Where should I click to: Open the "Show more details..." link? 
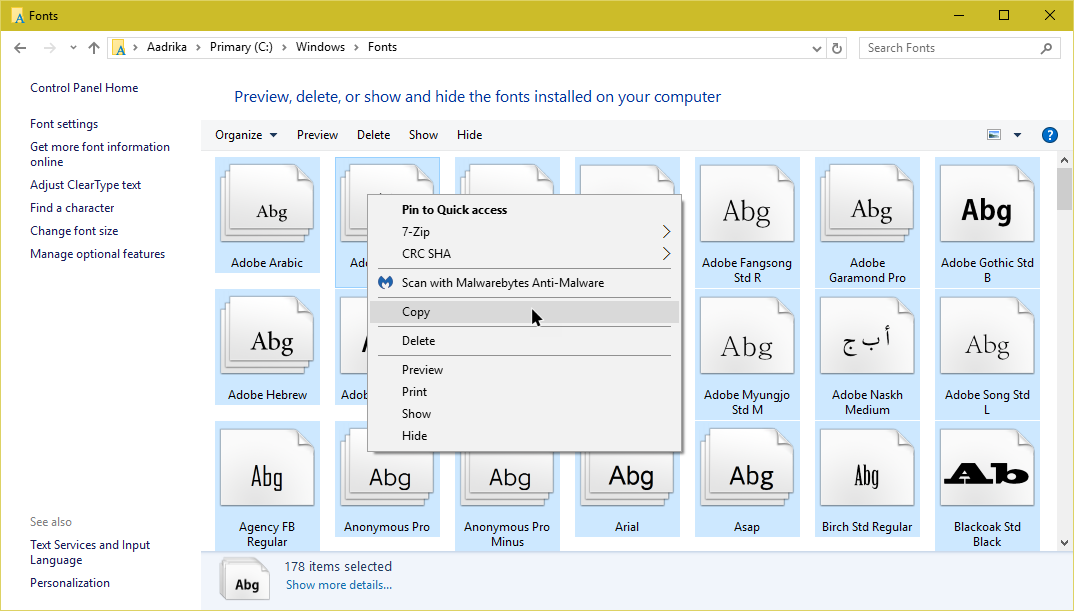tap(339, 584)
